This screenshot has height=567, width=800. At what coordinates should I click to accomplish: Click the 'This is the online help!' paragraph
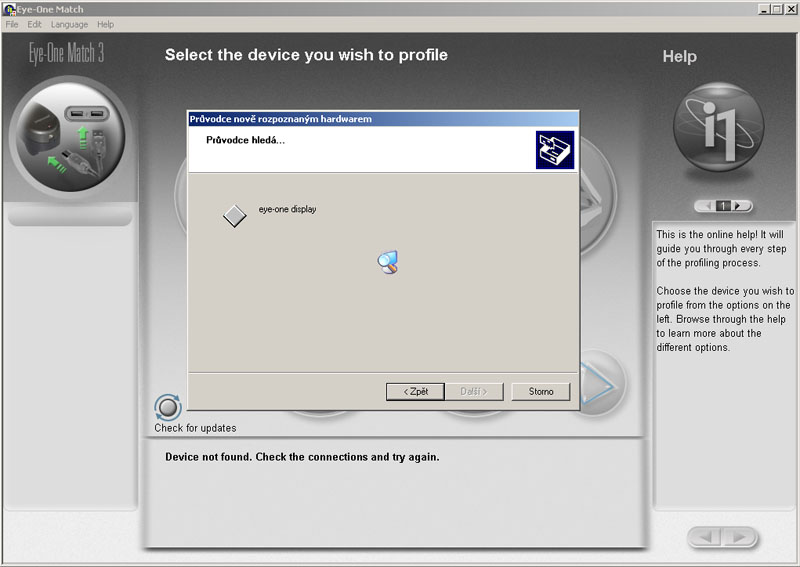click(x=720, y=249)
